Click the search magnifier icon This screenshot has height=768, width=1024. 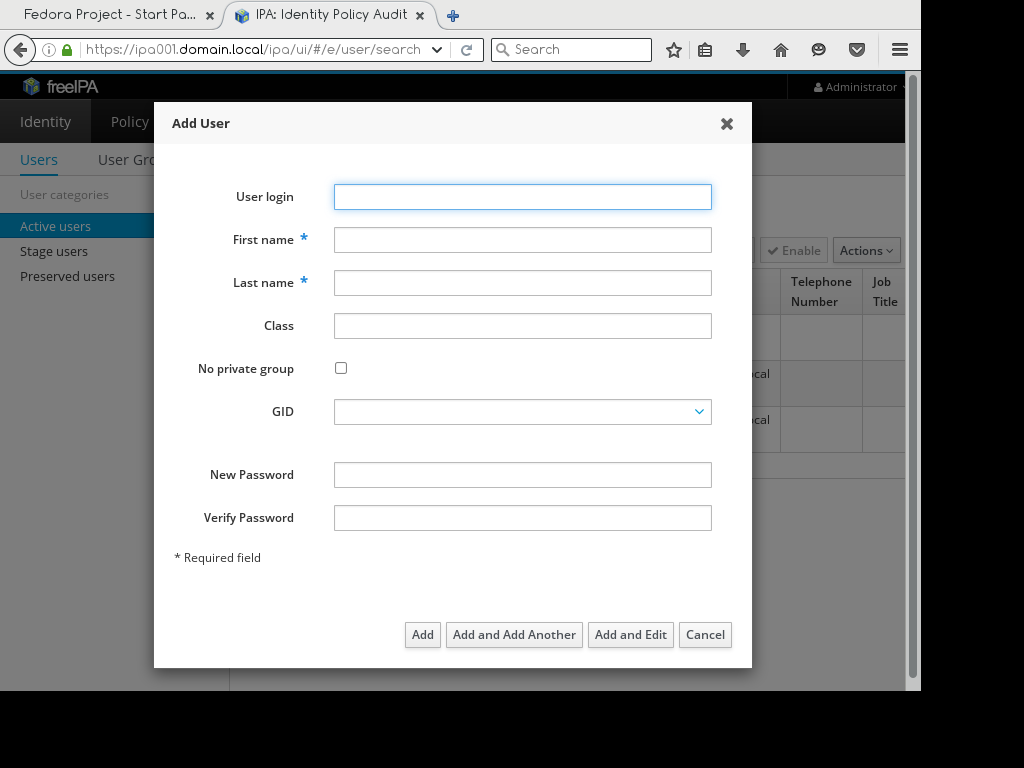pyautogui.click(x=502, y=50)
